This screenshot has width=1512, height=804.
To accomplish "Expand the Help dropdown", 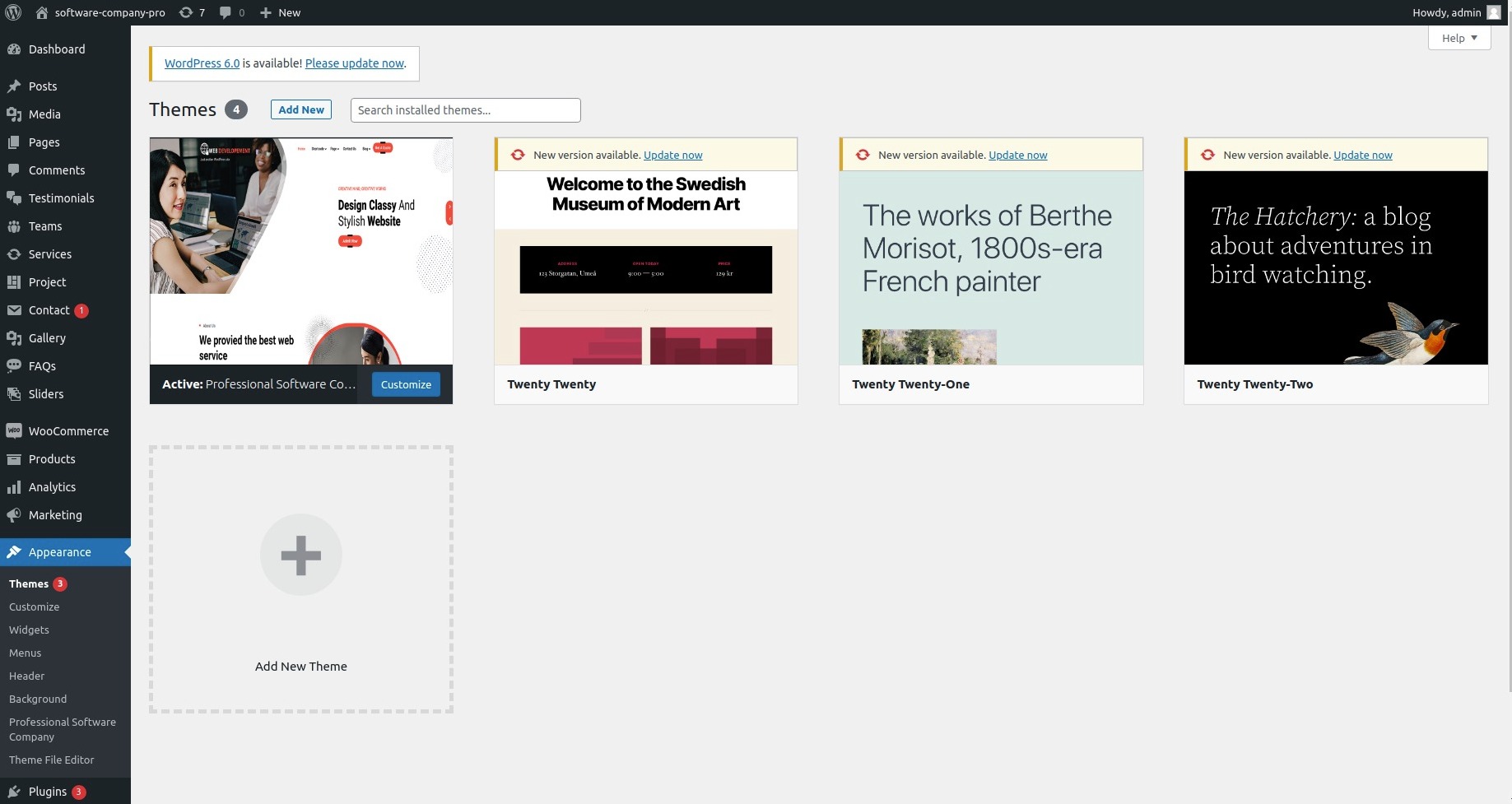I will (1459, 38).
